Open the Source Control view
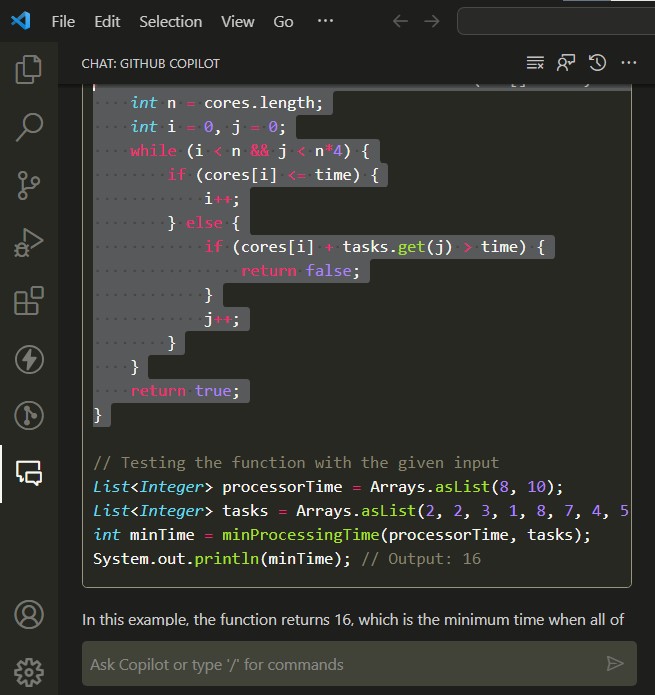Image resolution: width=655 pixels, height=695 pixels. 29,185
